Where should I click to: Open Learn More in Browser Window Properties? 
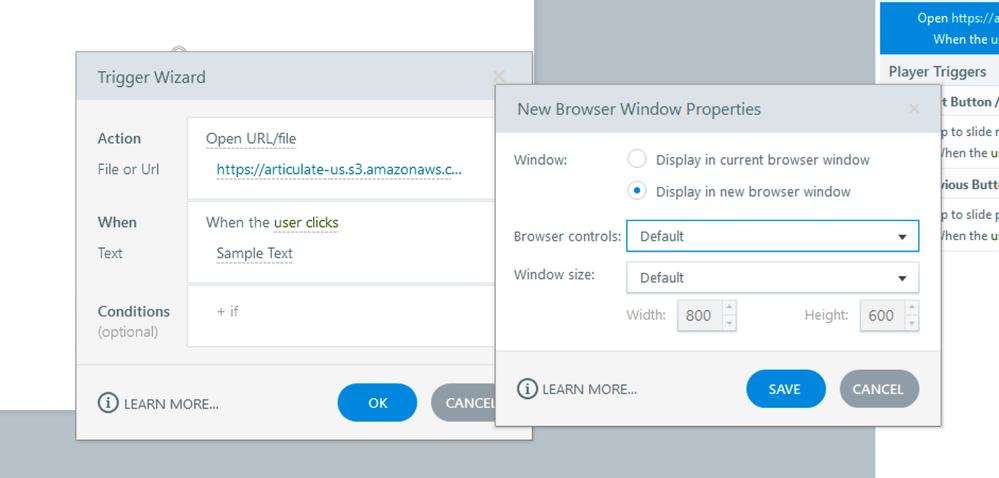589,390
